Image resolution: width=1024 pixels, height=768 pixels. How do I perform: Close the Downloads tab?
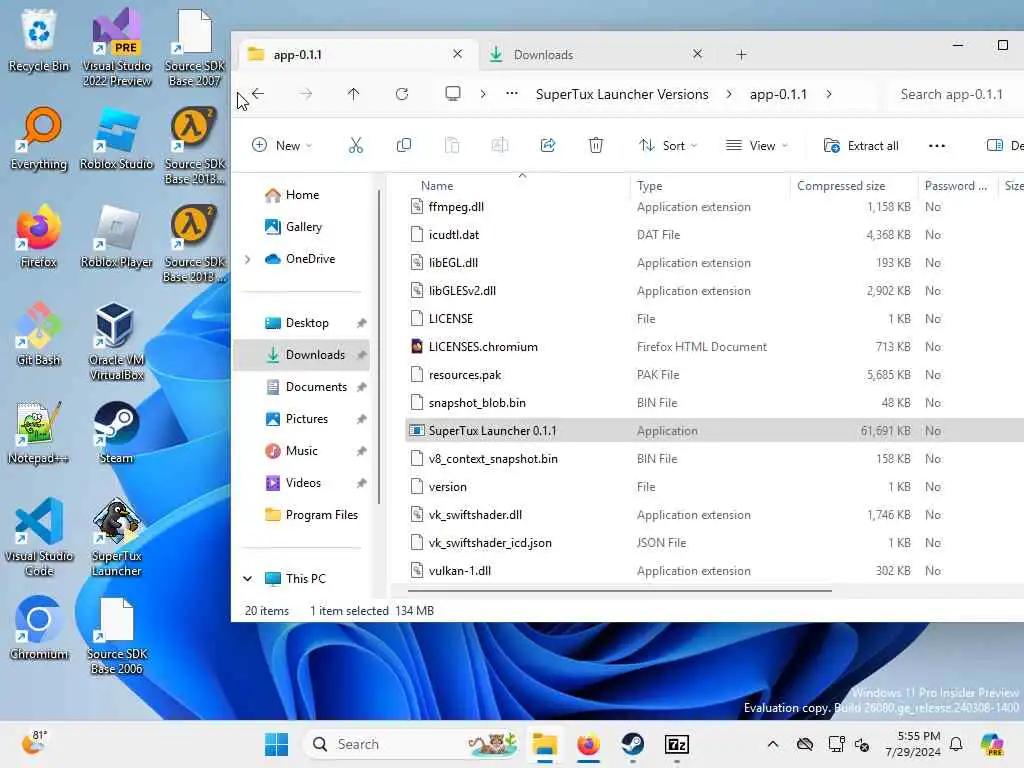click(x=697, y=54)
